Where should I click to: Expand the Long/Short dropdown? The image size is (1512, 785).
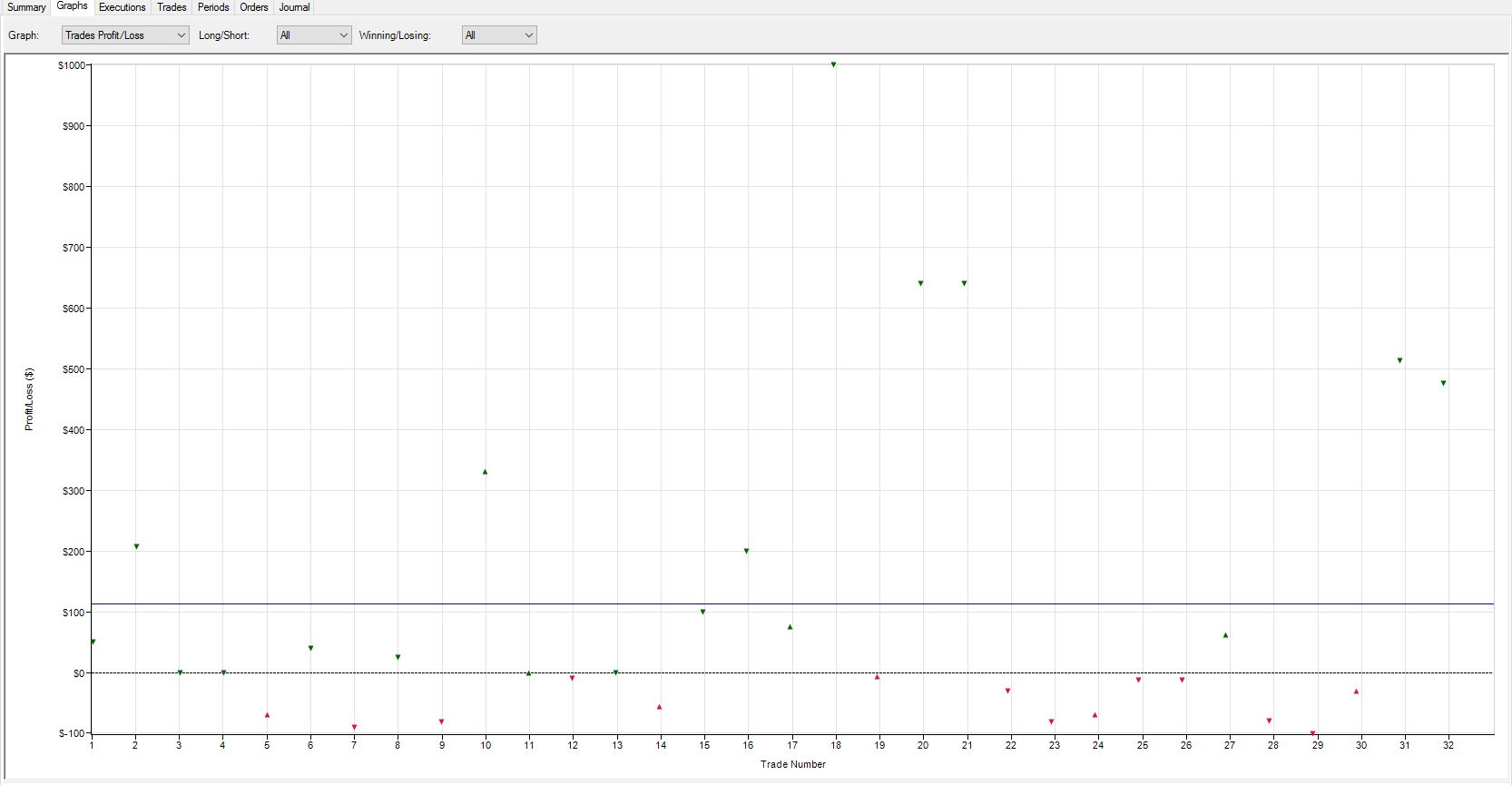click(314, 35)
